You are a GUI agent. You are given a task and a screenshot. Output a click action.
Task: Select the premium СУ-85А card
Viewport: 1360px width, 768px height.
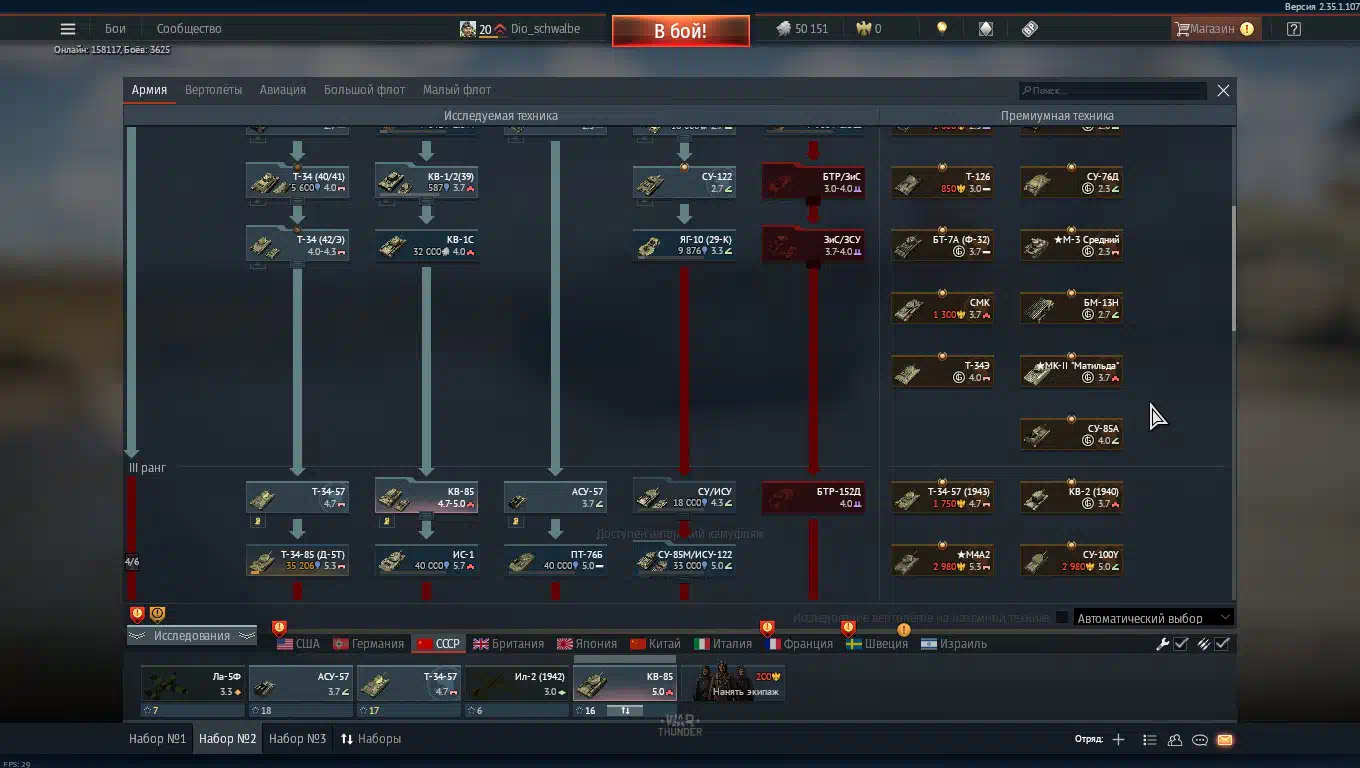[x=1071, y=434]
